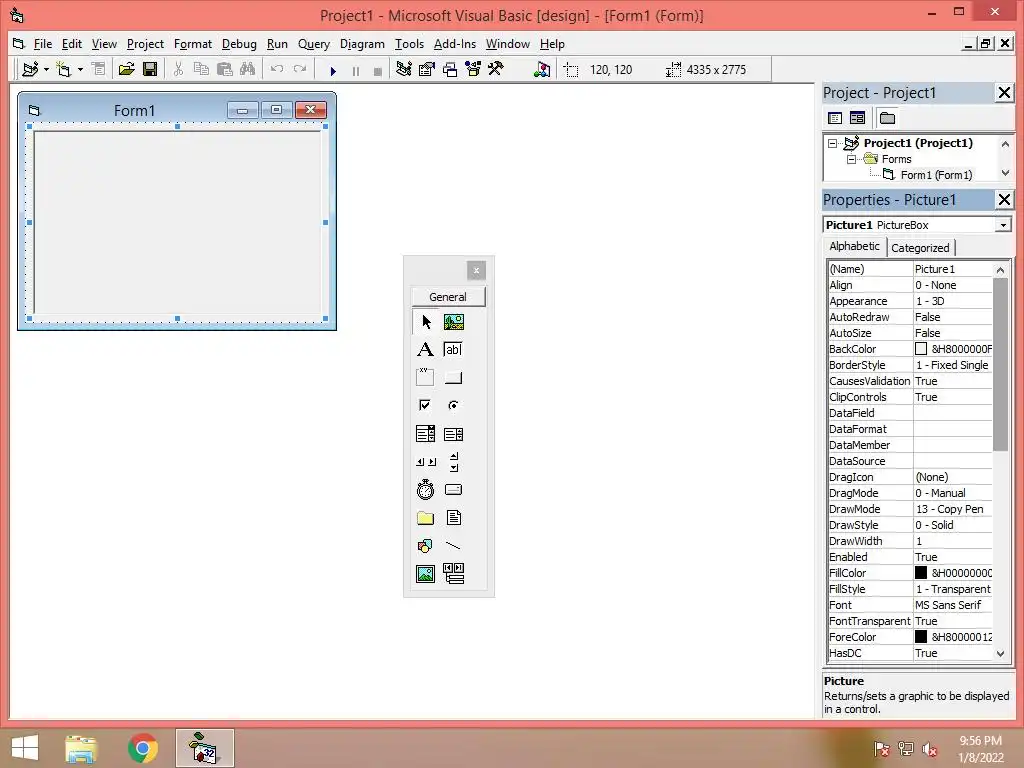Open Chrome from the taskbar
1024x768 pixels.
142,748
